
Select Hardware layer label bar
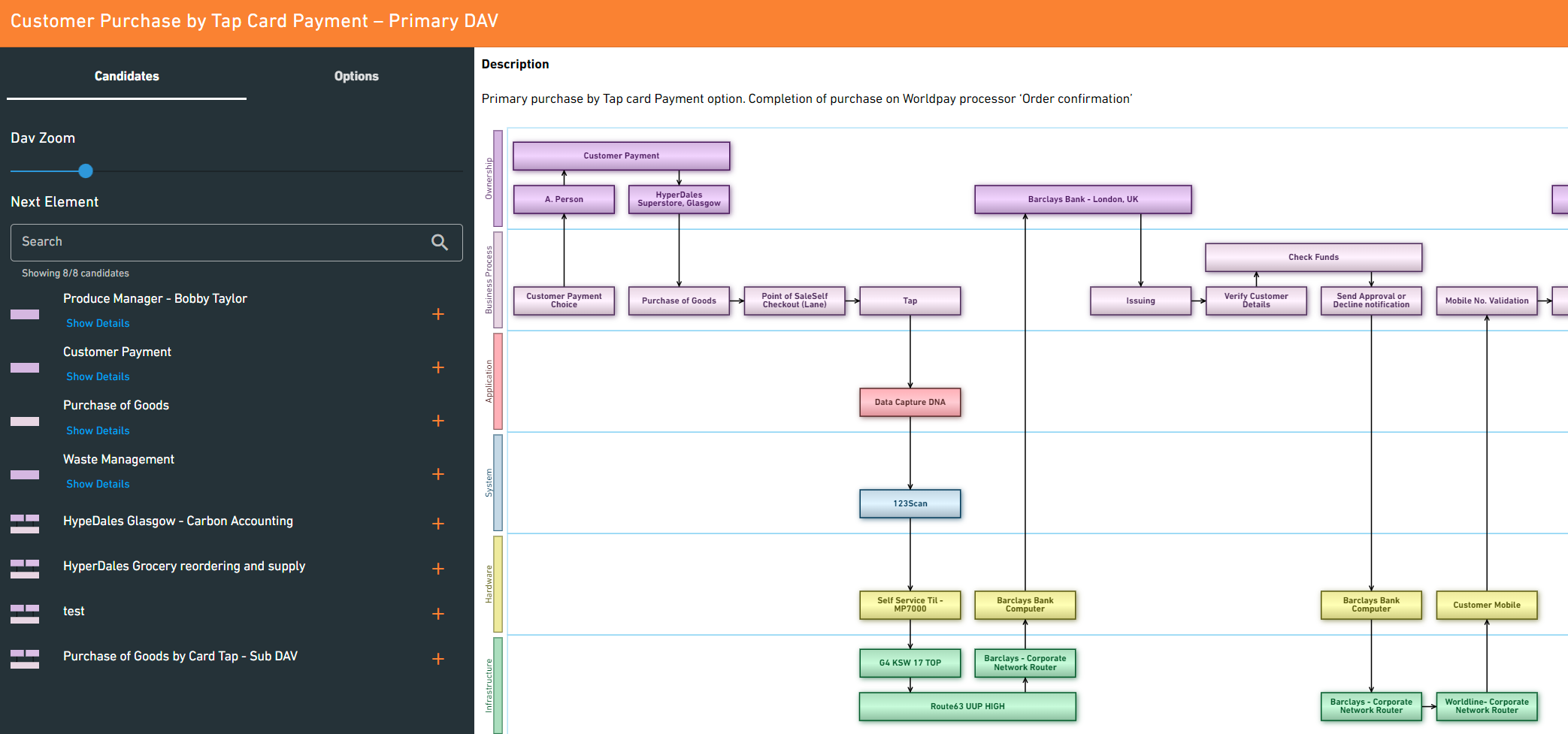coord(498,584)
